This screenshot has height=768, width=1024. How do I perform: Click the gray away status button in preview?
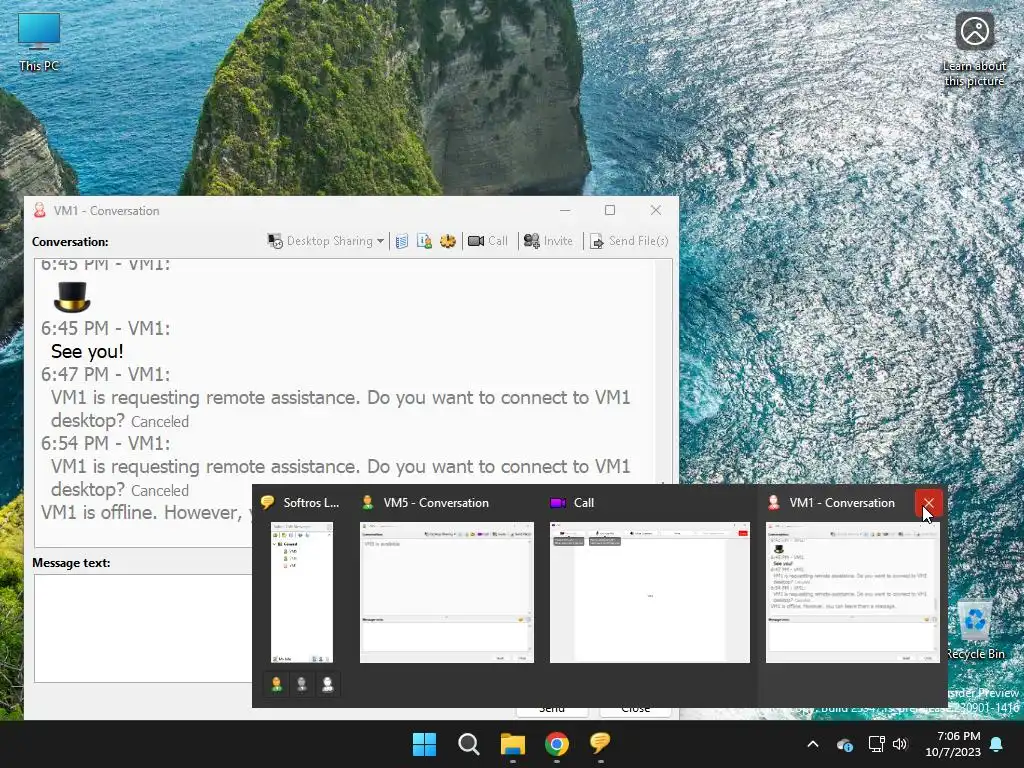[302, 684]
